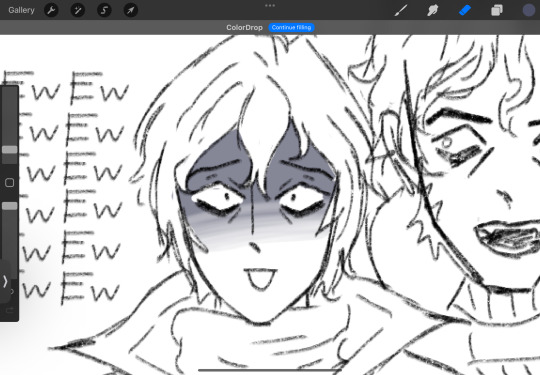Open the active color picker

click(x=529, y=10)
